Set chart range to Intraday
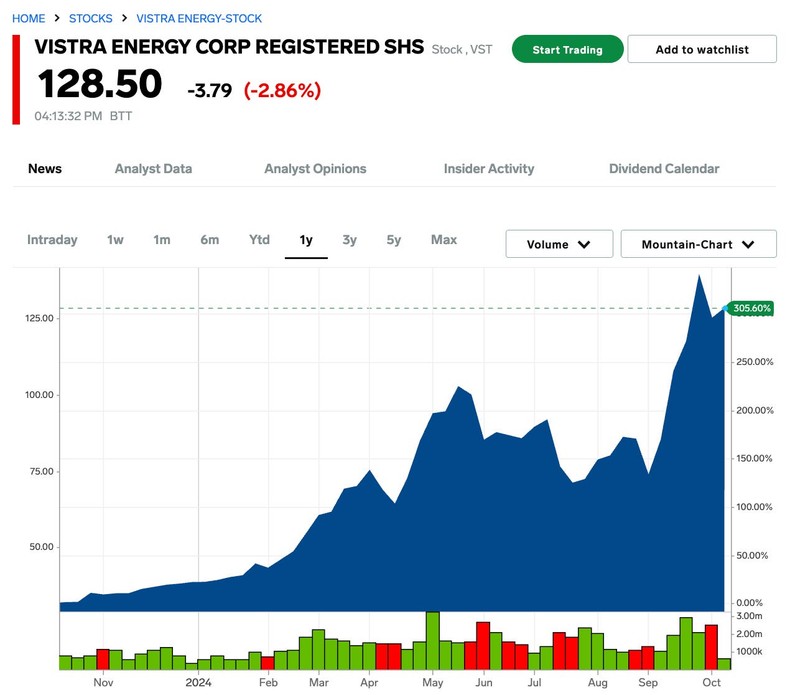Viewport: 790px width, 695px height. pos(52,240)
